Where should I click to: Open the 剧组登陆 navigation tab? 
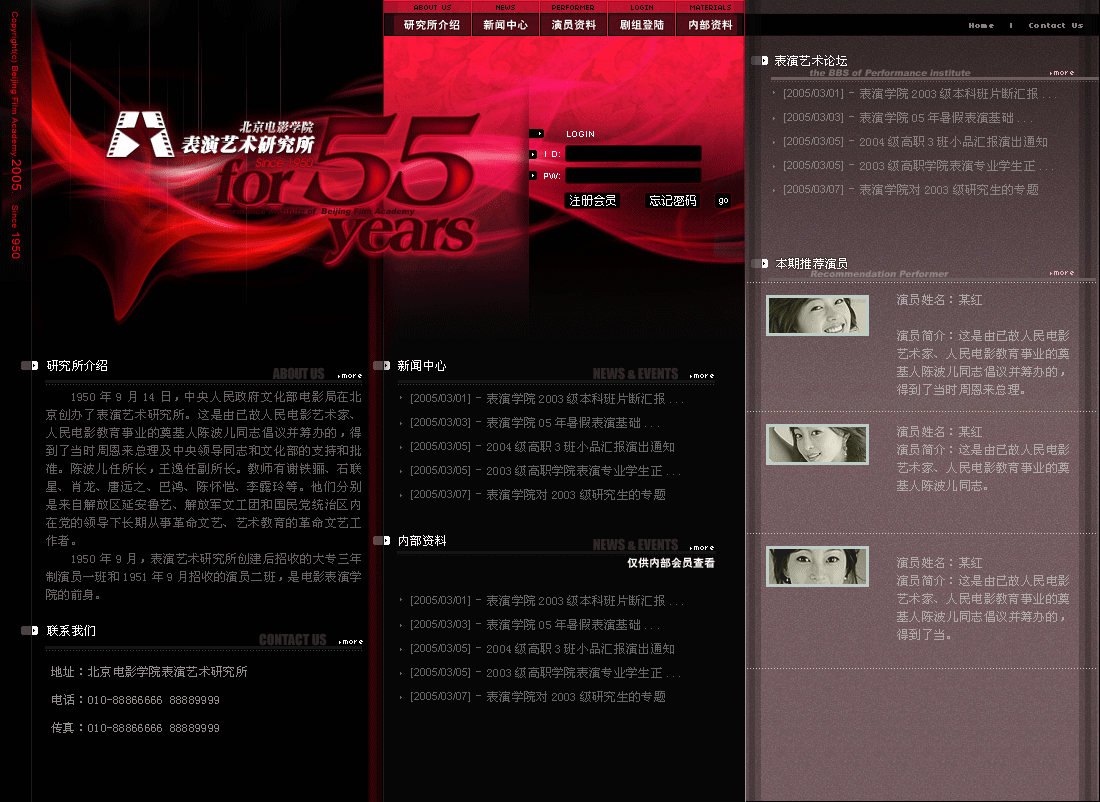(641, 25)
